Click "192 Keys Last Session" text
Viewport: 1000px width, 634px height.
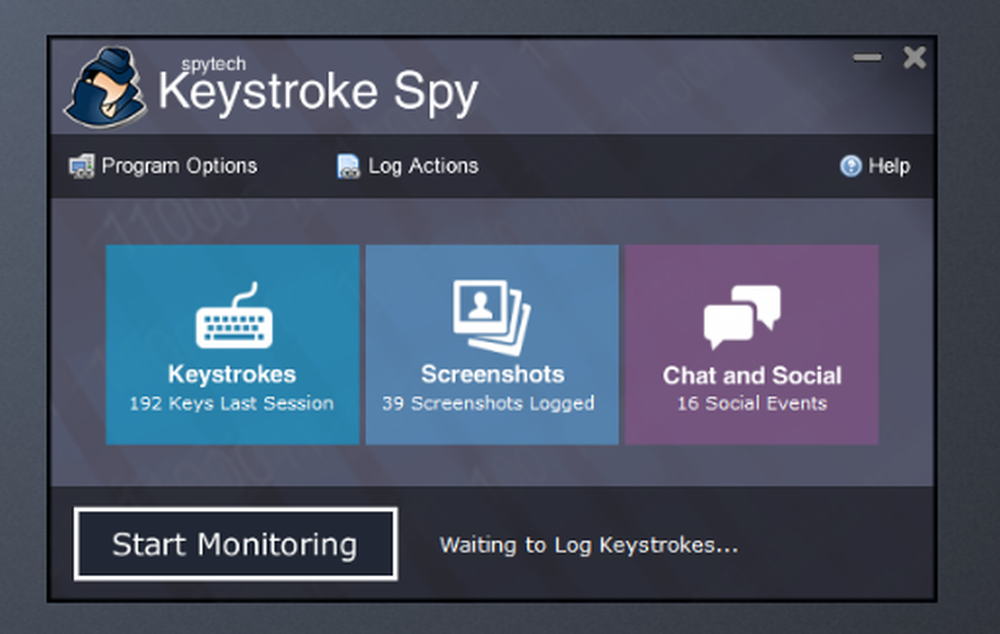pos(232,404)
